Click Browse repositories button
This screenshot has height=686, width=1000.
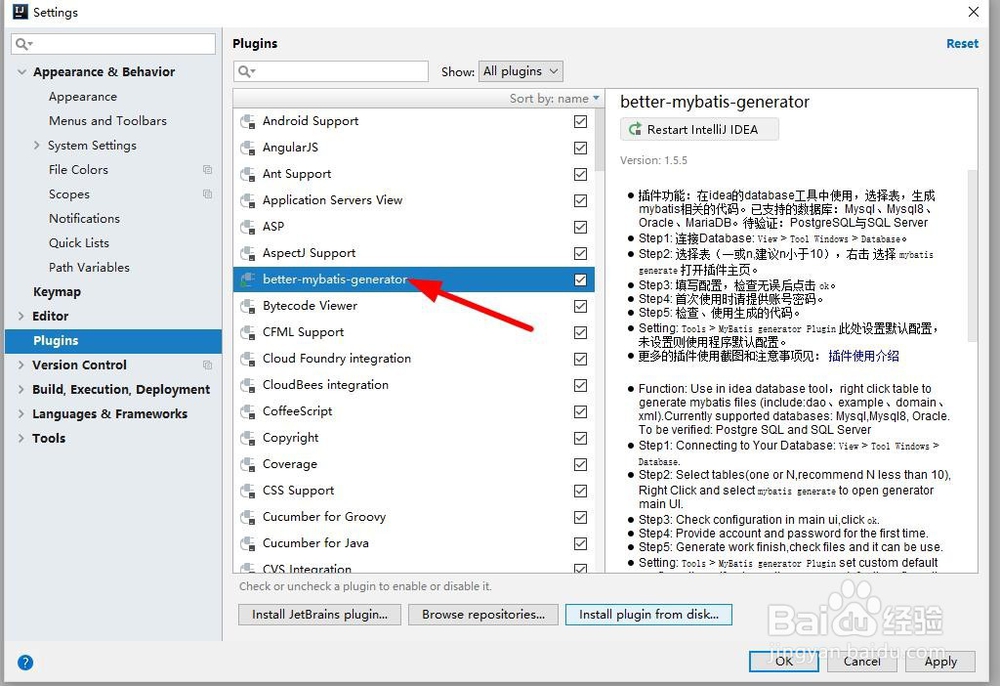coord(483,615)
